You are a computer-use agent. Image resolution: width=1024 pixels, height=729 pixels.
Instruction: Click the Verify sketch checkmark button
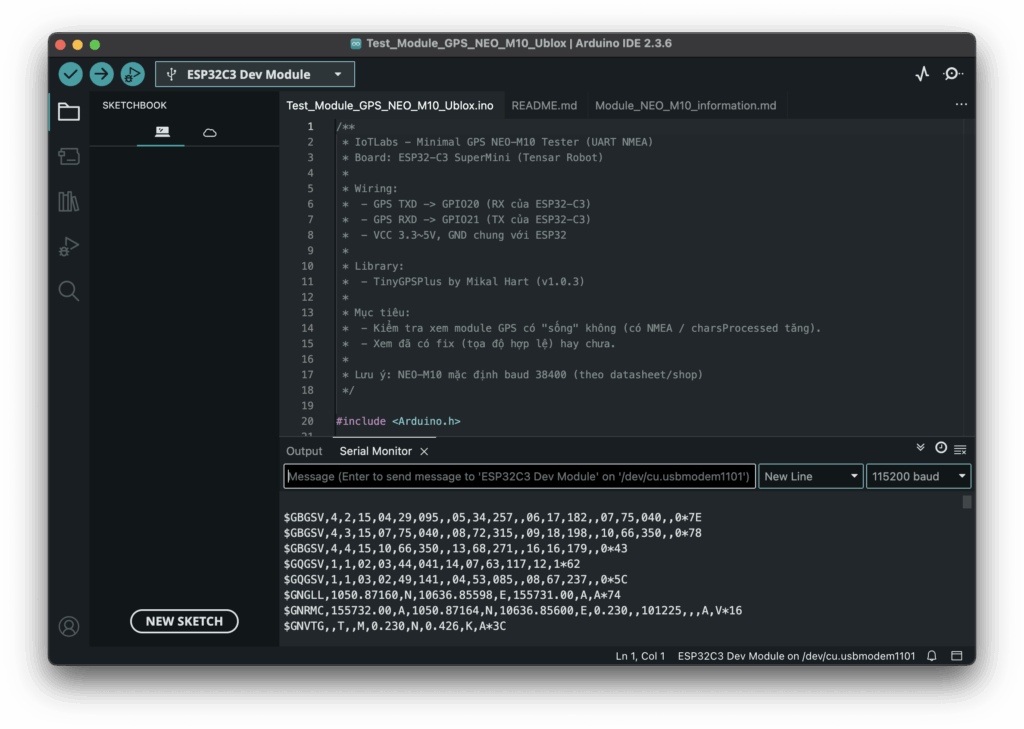click(x=70, y=74)
